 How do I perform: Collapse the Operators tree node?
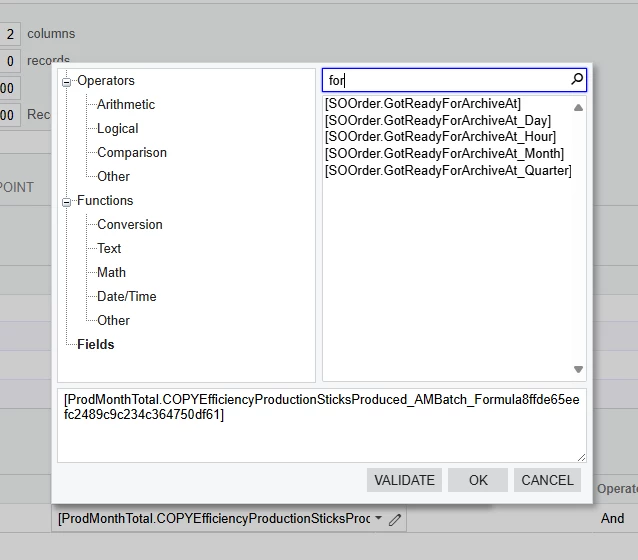coord(66,82)
